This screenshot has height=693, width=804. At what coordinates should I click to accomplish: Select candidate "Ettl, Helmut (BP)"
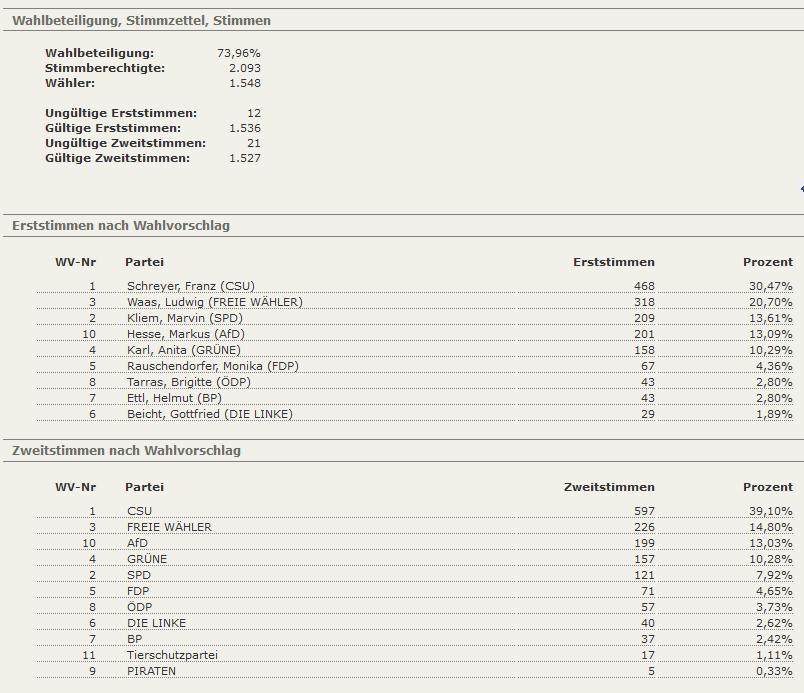[x=174, y=398]
